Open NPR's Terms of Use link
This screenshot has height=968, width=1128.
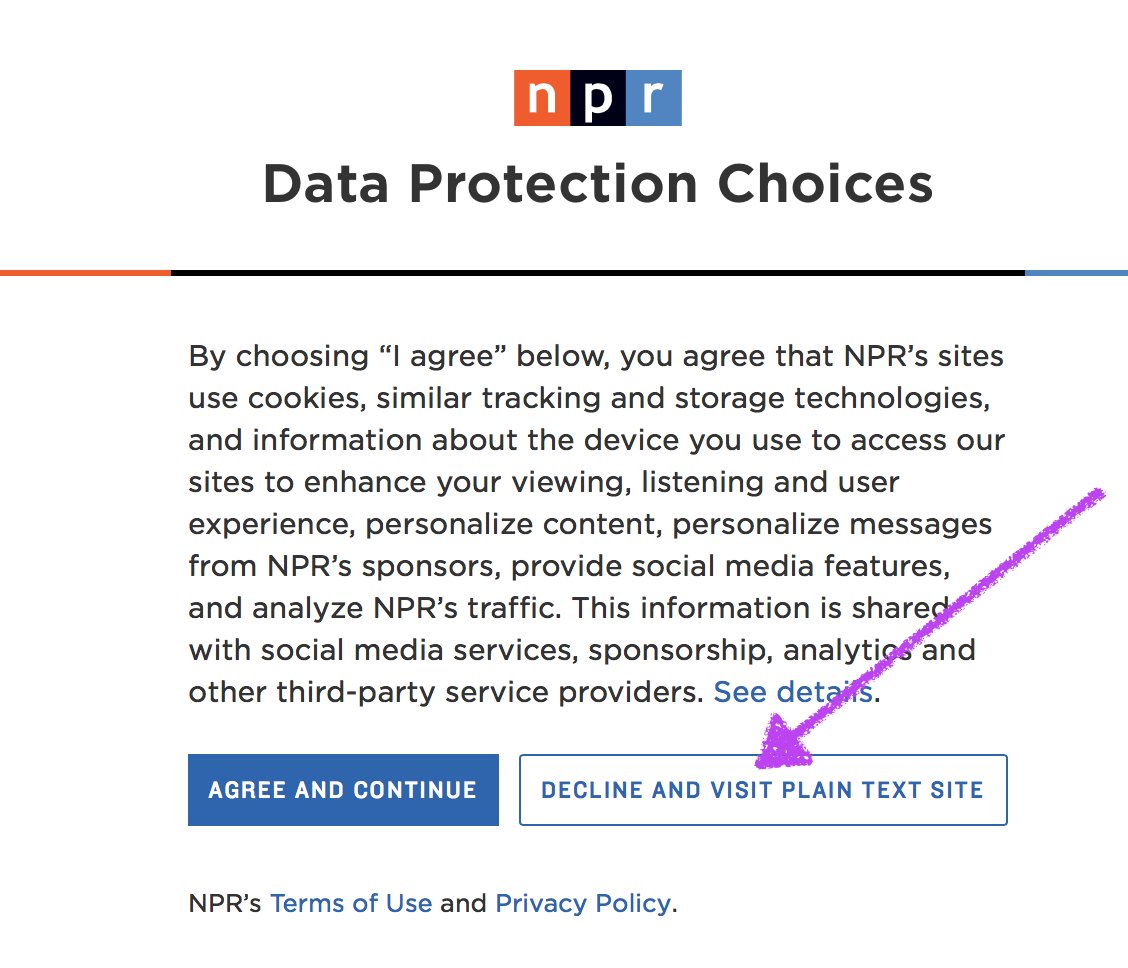(x=351, y=904)
